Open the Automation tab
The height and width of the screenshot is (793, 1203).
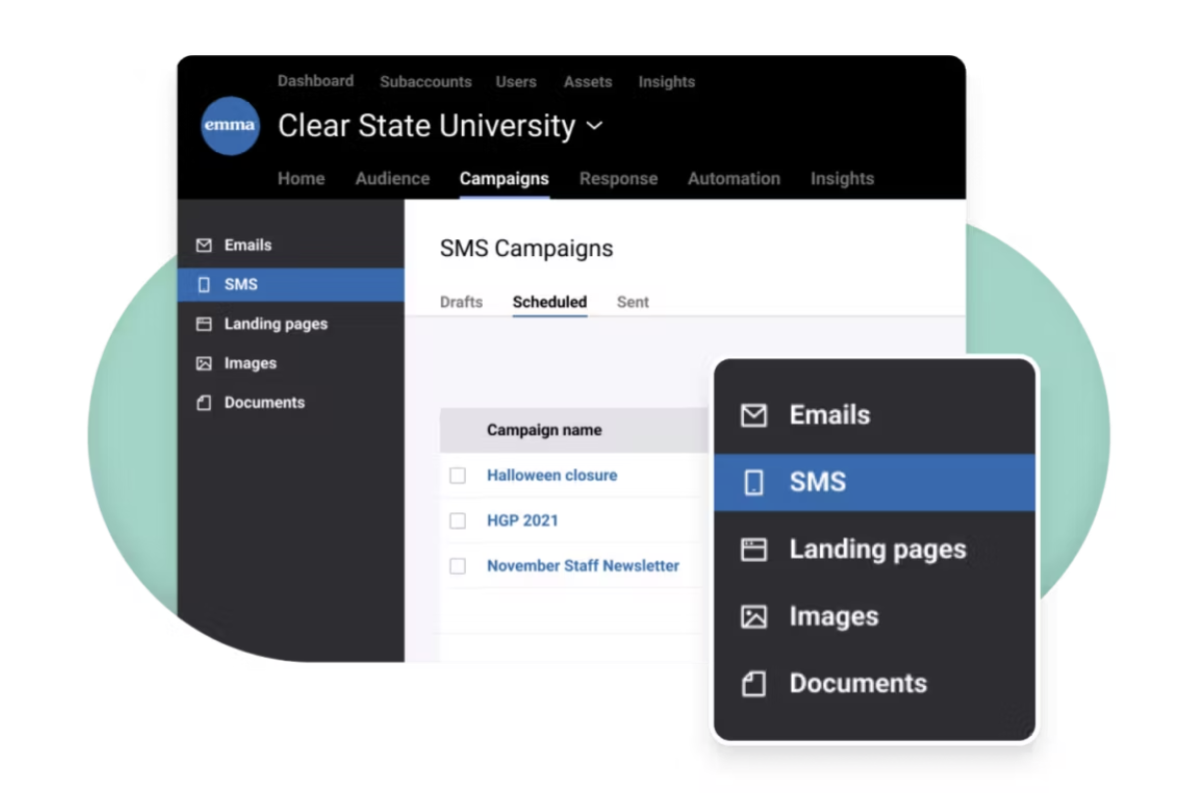[734, 179]
